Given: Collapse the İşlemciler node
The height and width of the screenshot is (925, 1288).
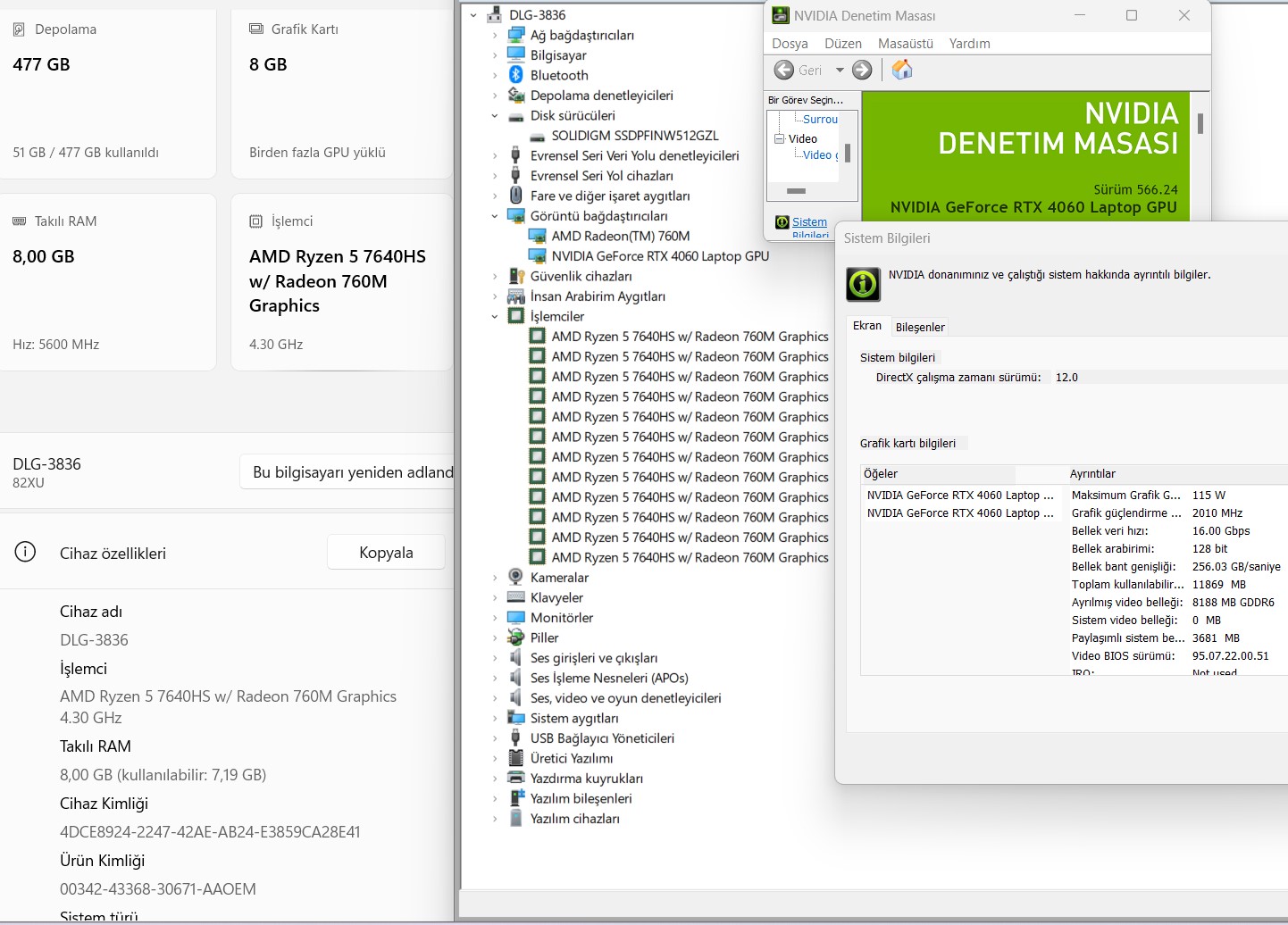Looking at the screenshot, I should tap(495, 316).
